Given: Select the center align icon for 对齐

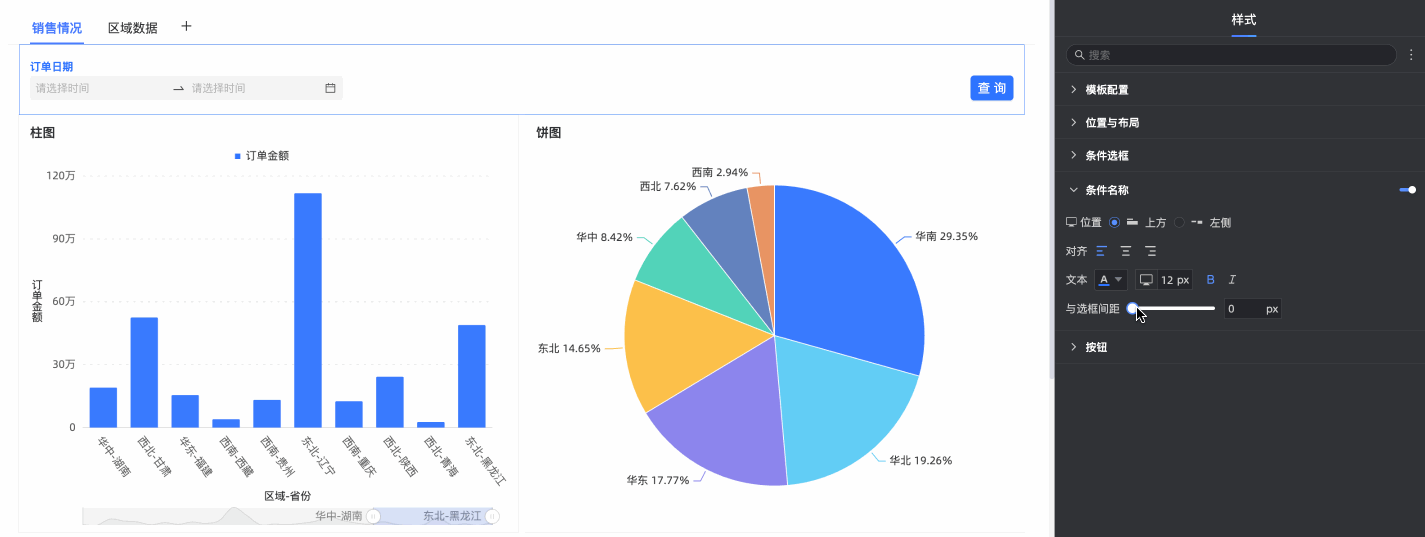Looking at the screenshot, I should pos(1126,251).
